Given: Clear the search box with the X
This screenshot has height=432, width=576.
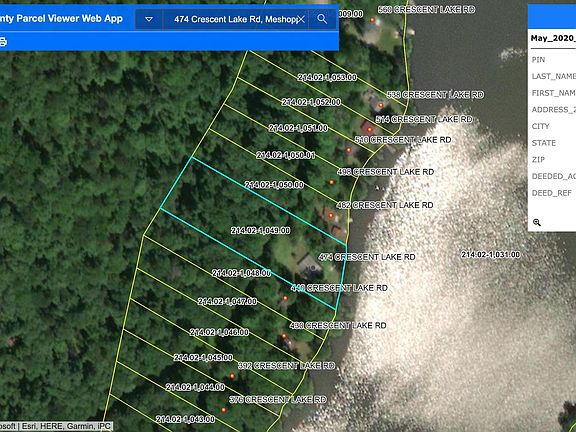Looking at the screenshot, I should tap(301, 19).
